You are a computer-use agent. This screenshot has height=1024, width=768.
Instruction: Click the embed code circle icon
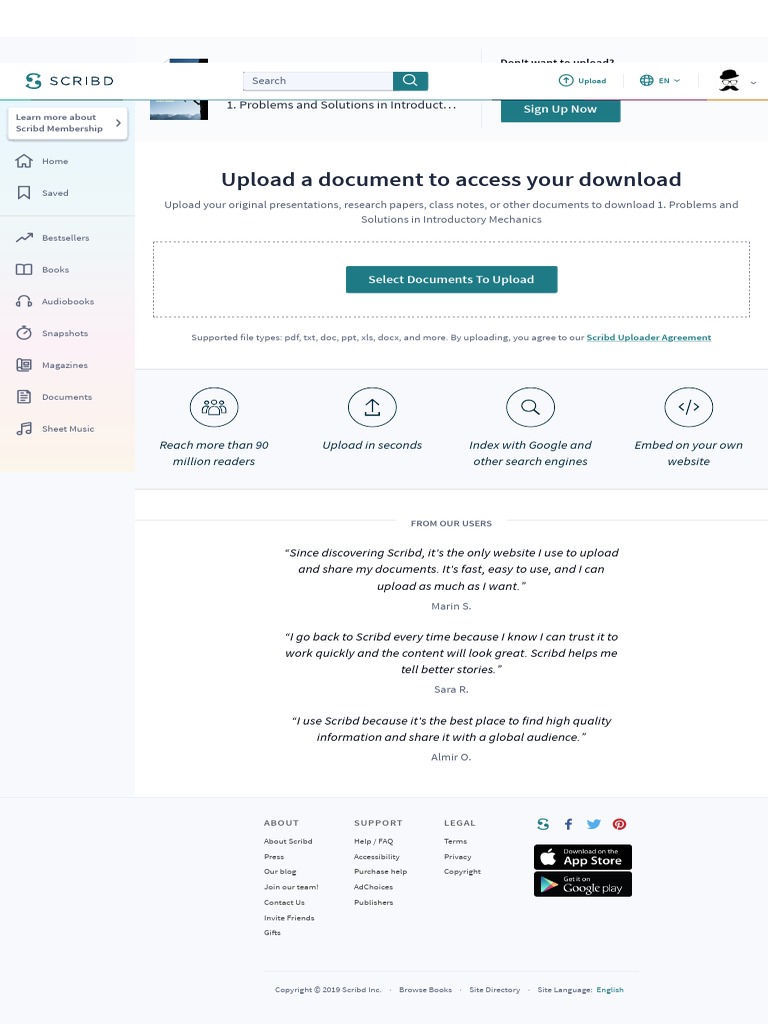[x=688, y=407]
